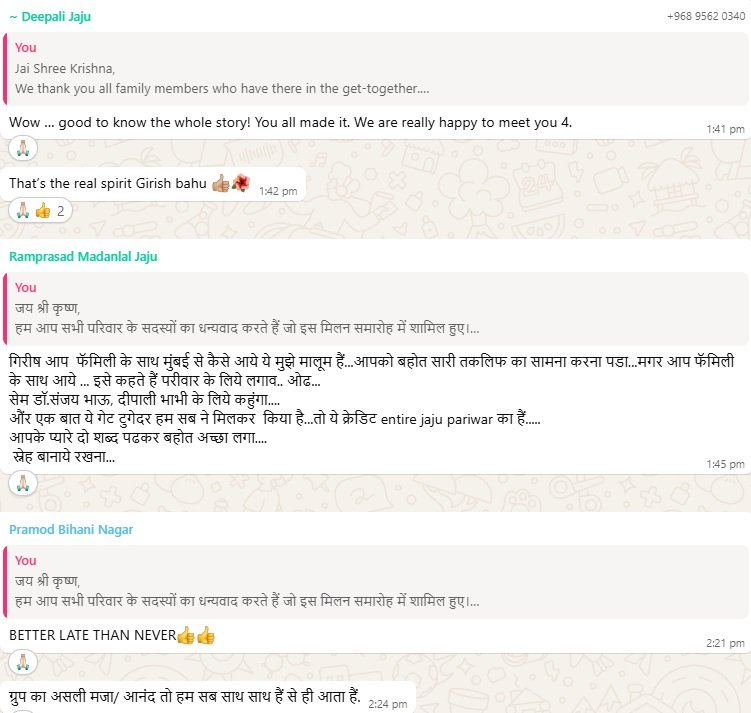
Task: Click the thumbs-up emoji after 'Girish bahu'
Action: click(221, 183)
